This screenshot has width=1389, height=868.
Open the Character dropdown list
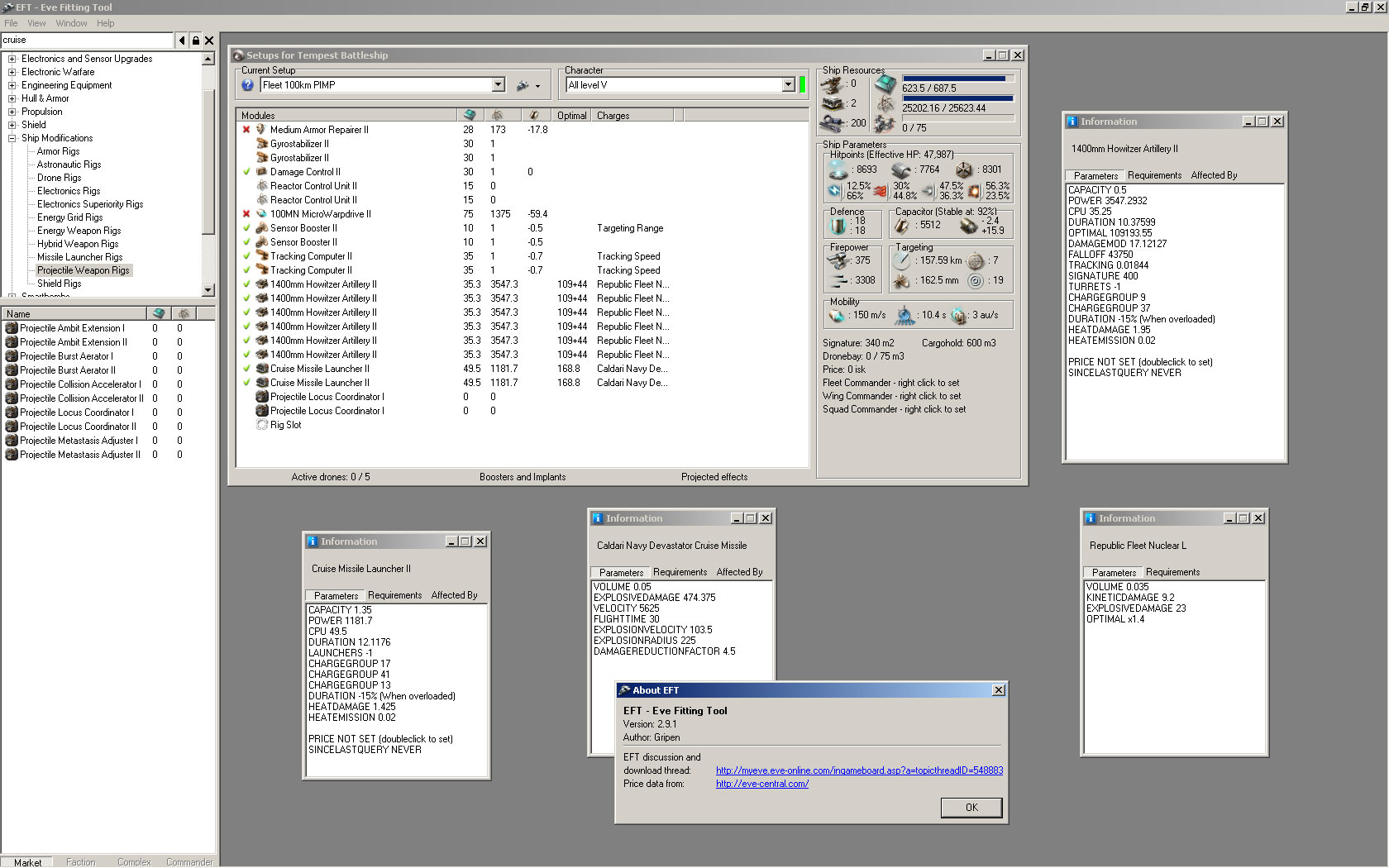(788, 85)
